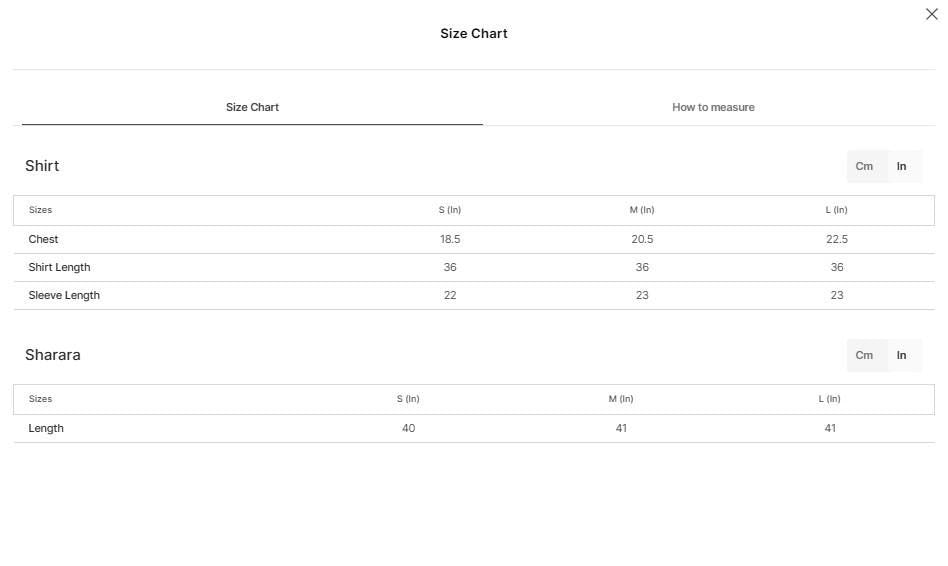
Task: Close the Size Chart dialog
Action: pyautogui.click(x=931, y=14)
